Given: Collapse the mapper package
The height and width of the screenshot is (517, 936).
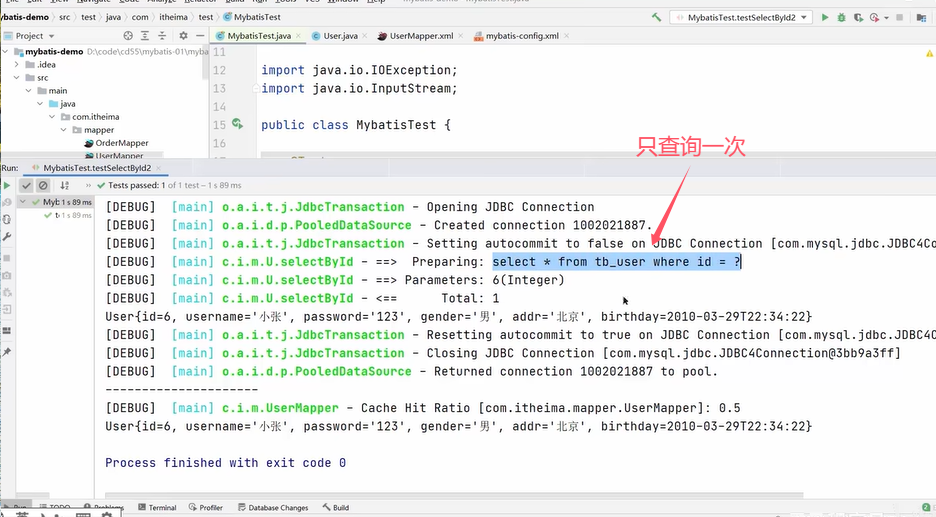Looking at the screenshot, I should tap(63, 130).
